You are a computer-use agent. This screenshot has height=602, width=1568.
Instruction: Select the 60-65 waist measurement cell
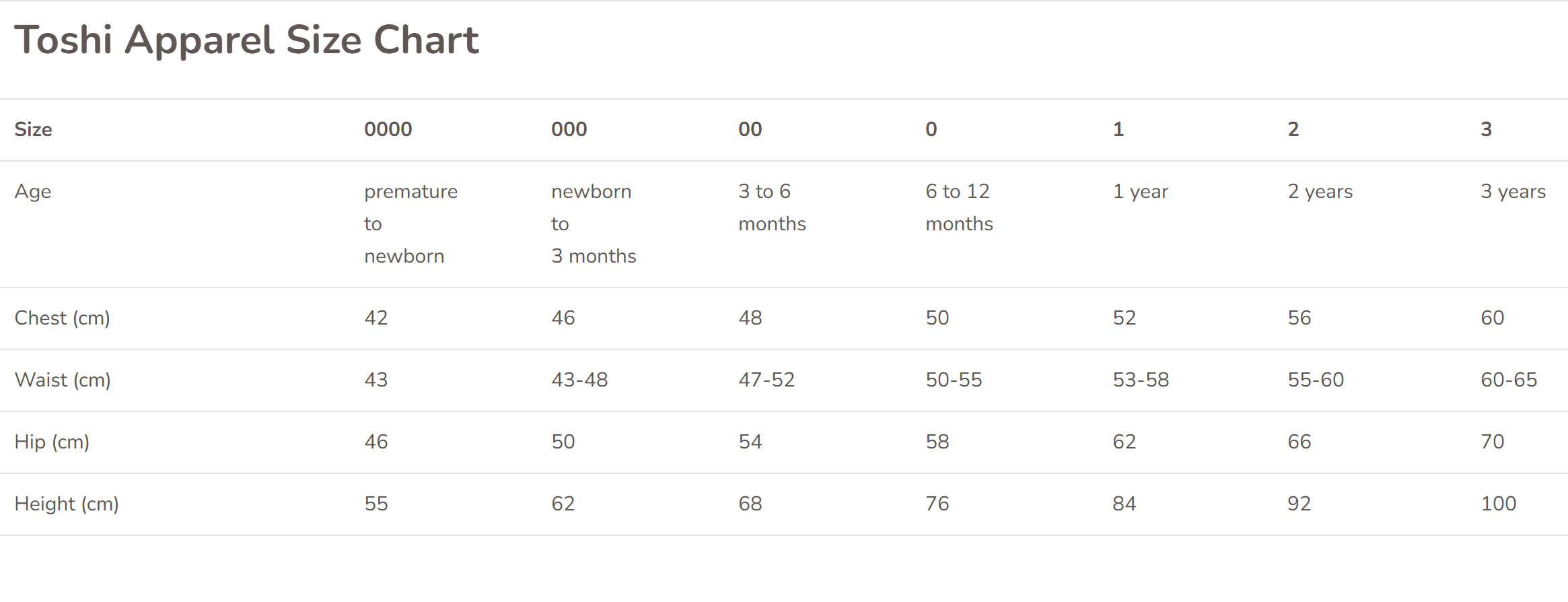click(x=1509, y=380)
